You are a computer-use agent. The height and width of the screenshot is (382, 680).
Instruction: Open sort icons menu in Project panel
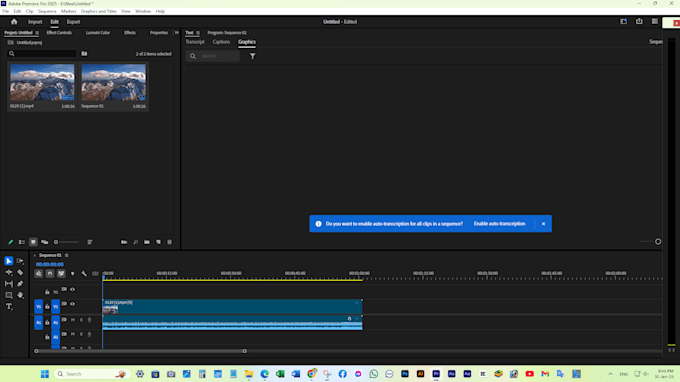[90, 242]
